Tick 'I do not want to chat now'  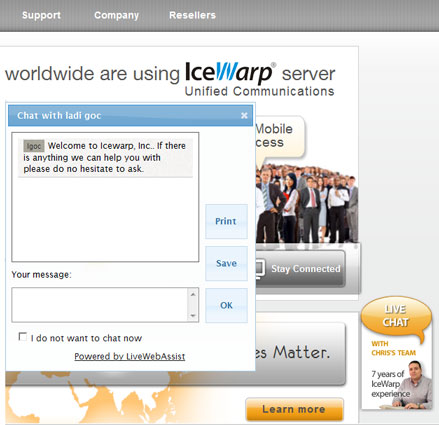tap(23, 337)
